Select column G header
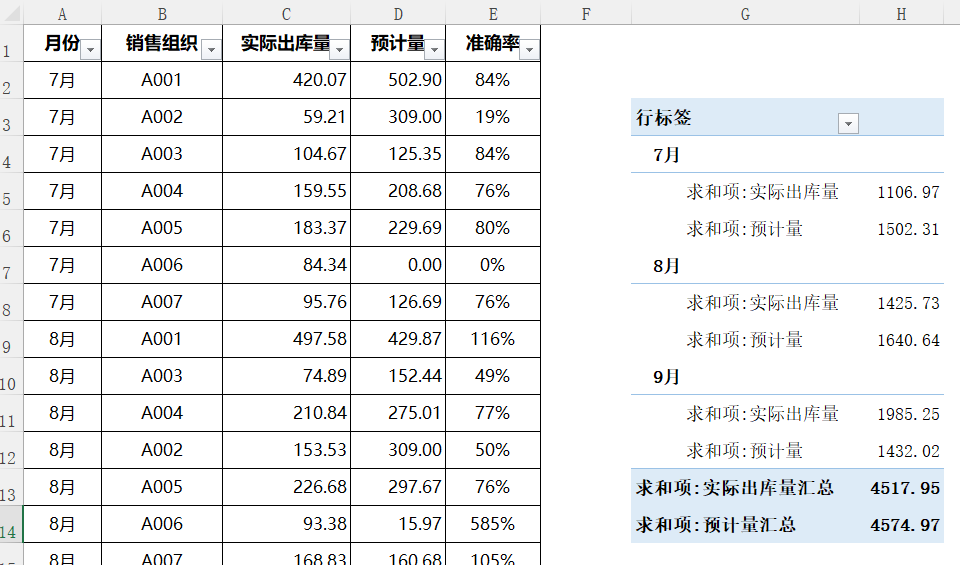Image resolution: width=960 pixels, height=565 pixels. pyautogui.click(x=745, y=13)
